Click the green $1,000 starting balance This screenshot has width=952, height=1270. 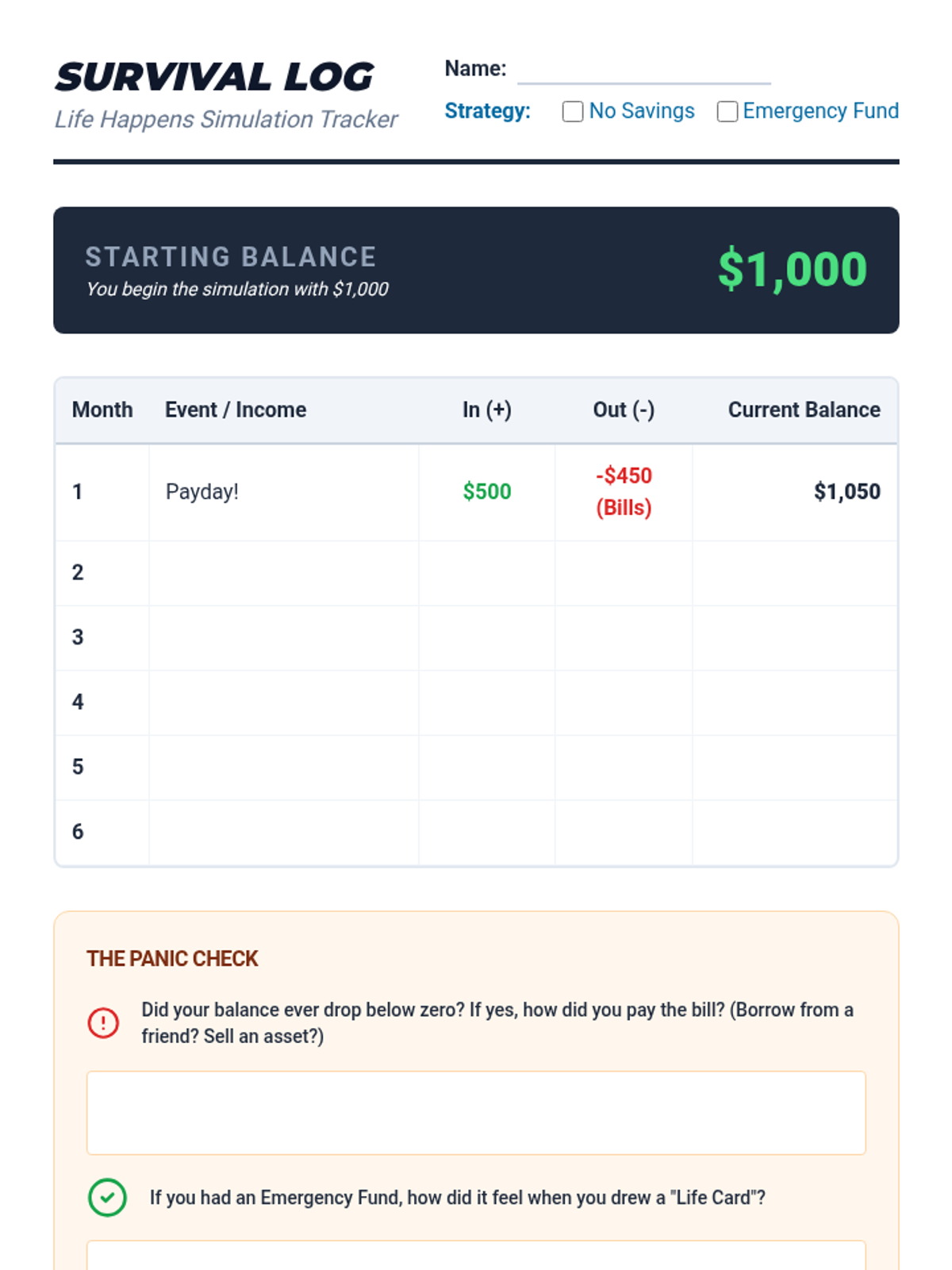click(792, 269)
